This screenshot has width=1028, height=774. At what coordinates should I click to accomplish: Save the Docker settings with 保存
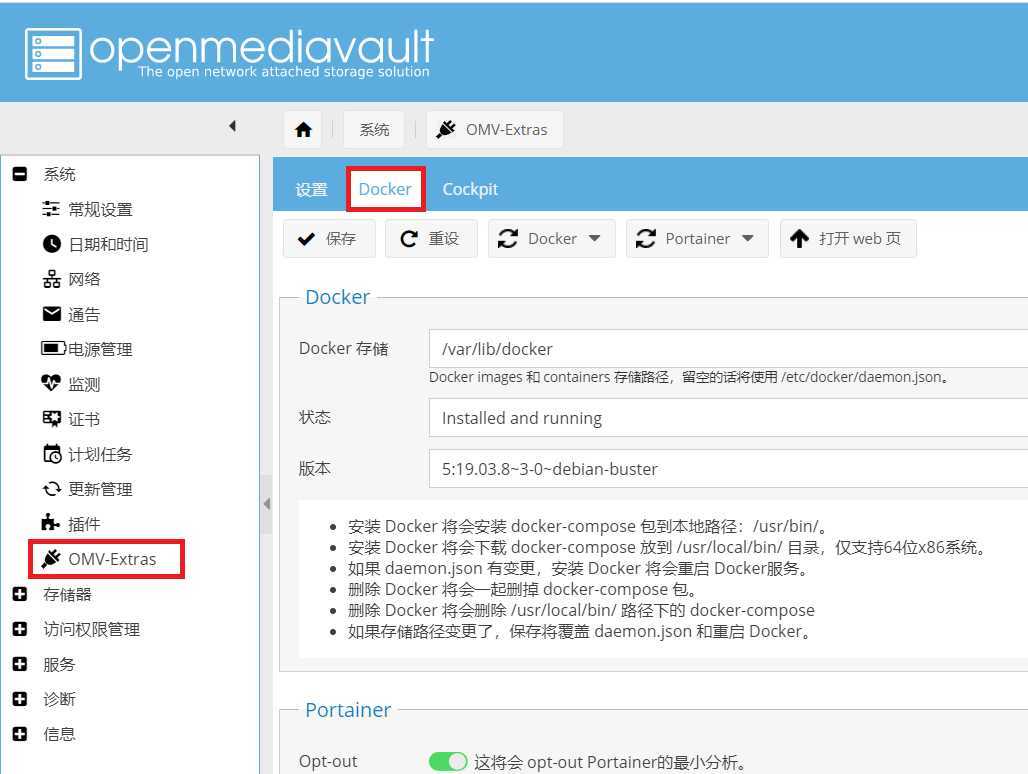tap(329, 239)
